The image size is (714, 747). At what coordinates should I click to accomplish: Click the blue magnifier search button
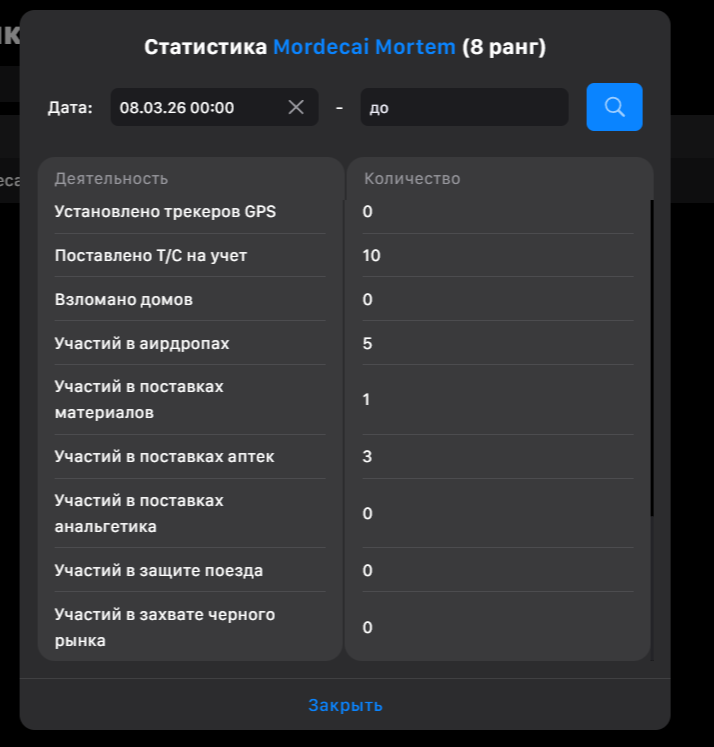[x=614, y=107]
